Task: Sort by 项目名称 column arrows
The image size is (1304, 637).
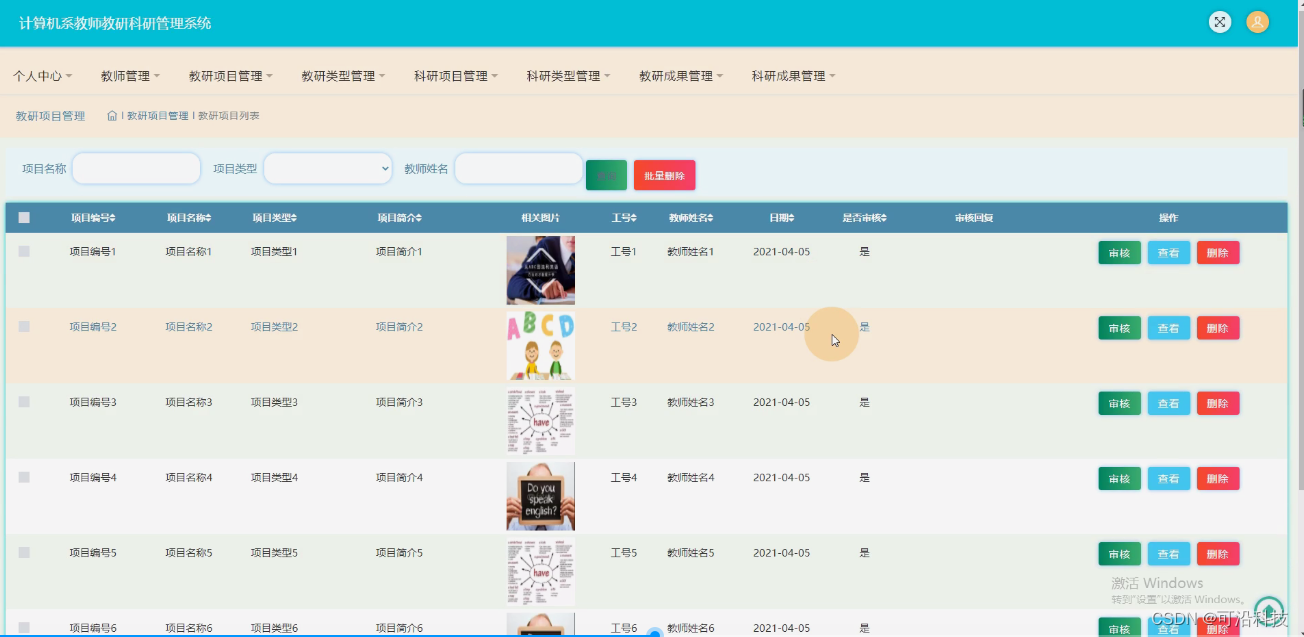Action: (x=209, y=218)
